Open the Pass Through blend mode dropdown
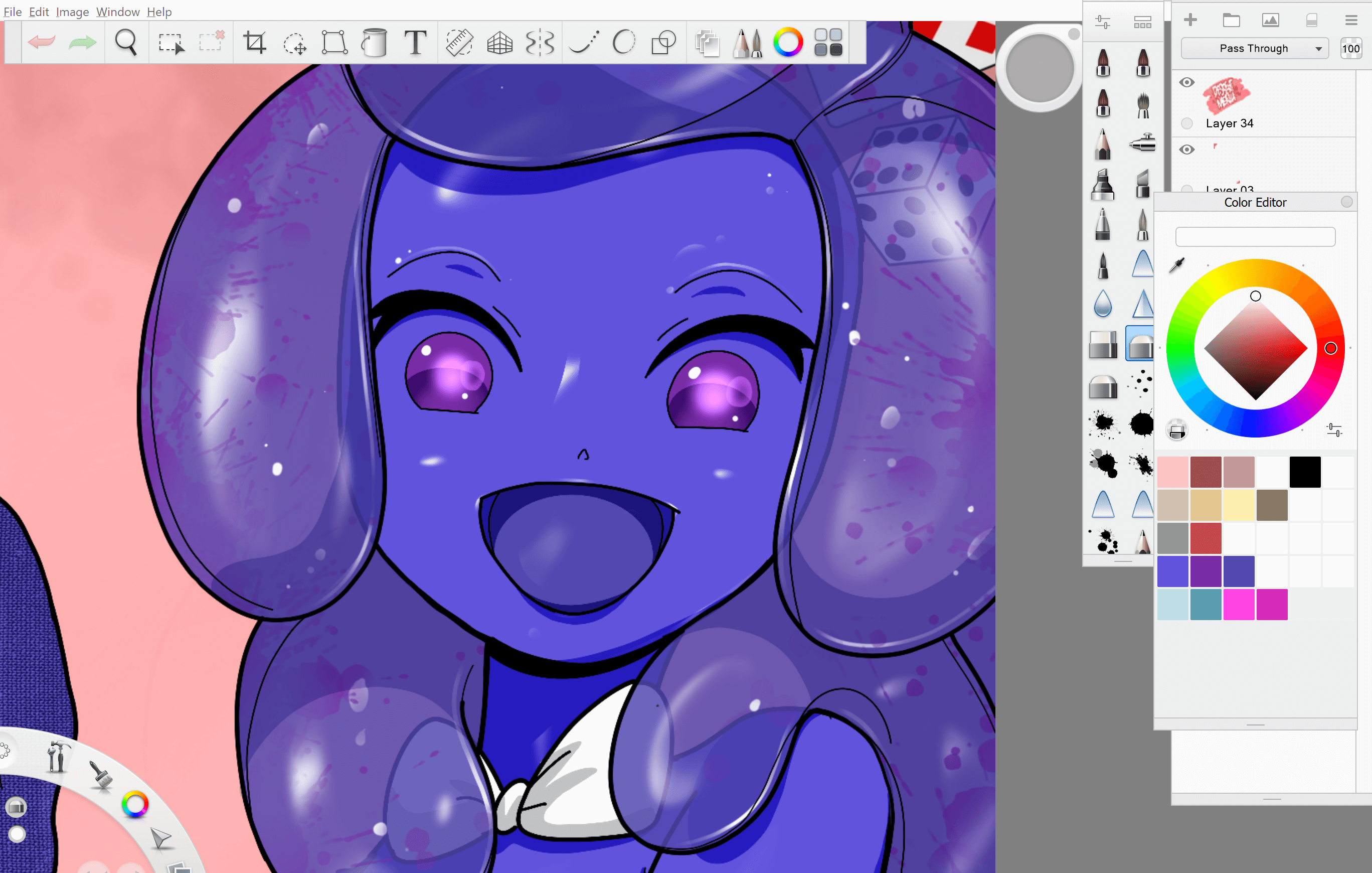1372x873 pixels. coord(1255,49)
